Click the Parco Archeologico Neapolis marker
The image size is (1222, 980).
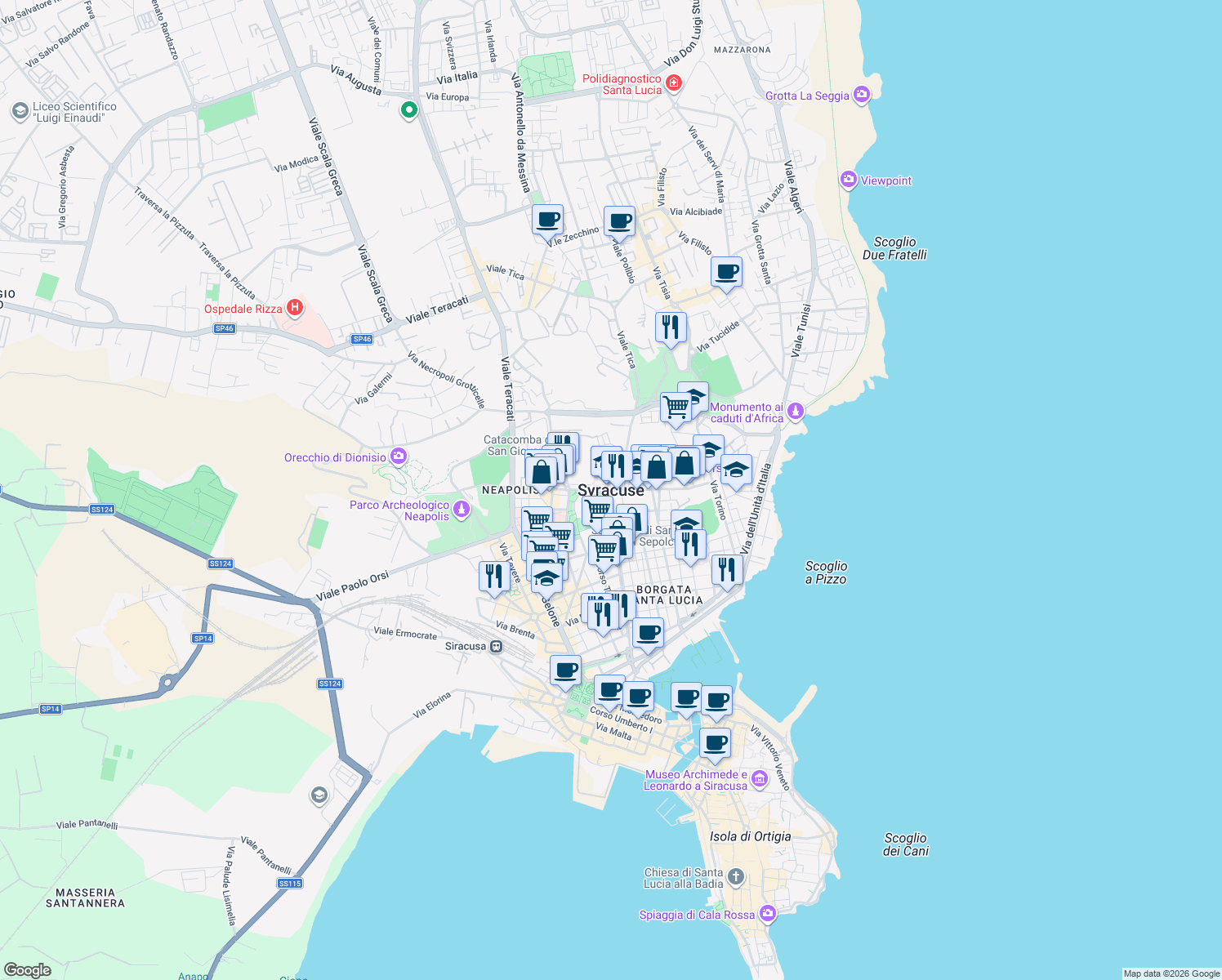pos(460,507)
